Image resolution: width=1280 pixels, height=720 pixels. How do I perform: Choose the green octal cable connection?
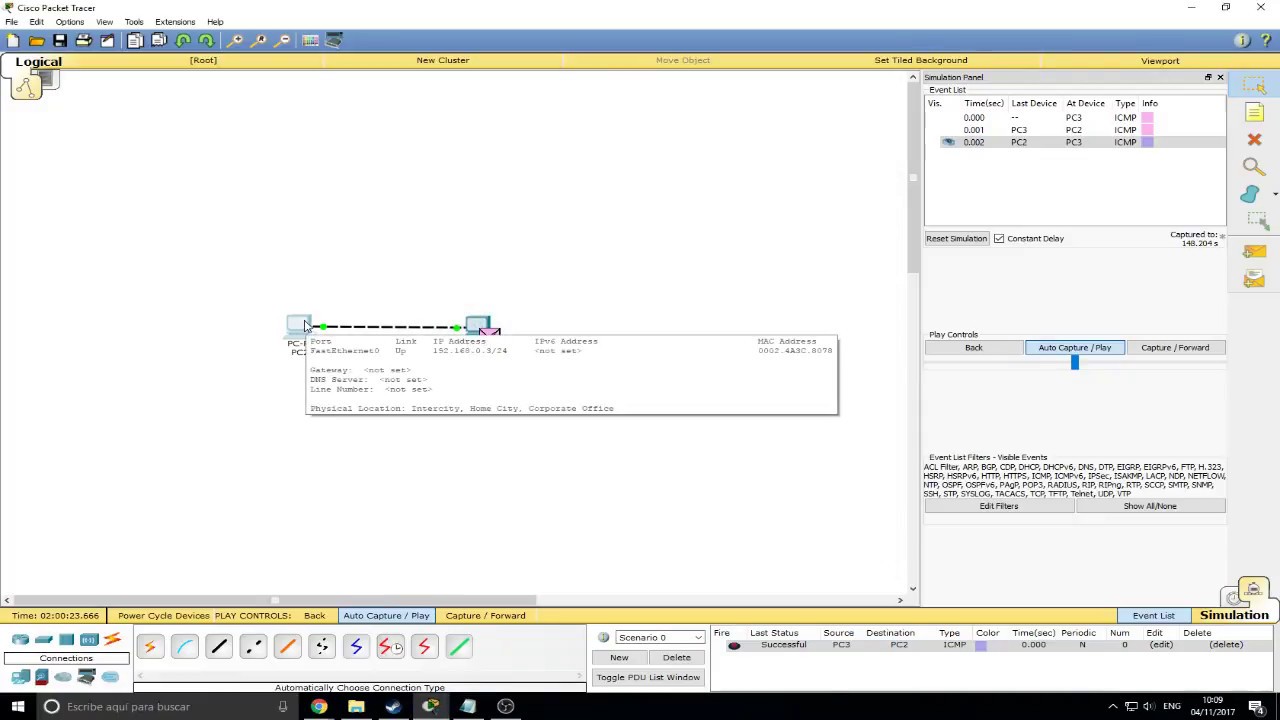tap(459, 647)
